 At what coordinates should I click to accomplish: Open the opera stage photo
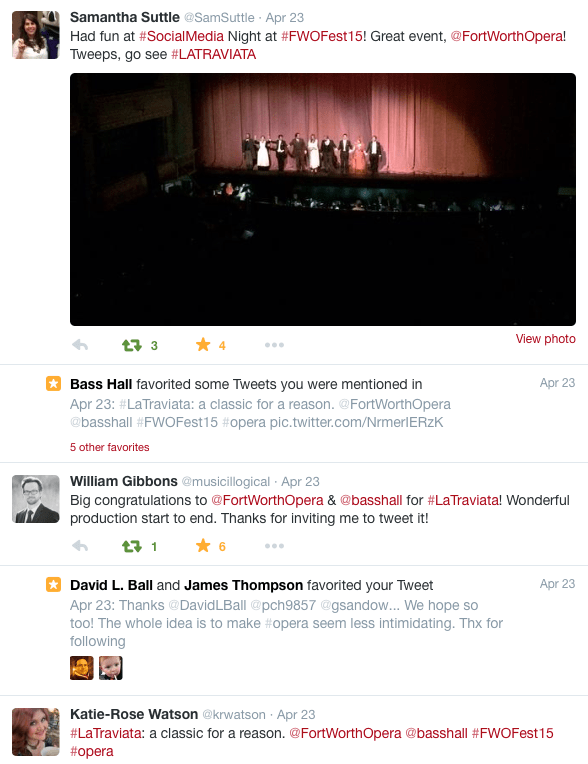(x=323, y=199)
